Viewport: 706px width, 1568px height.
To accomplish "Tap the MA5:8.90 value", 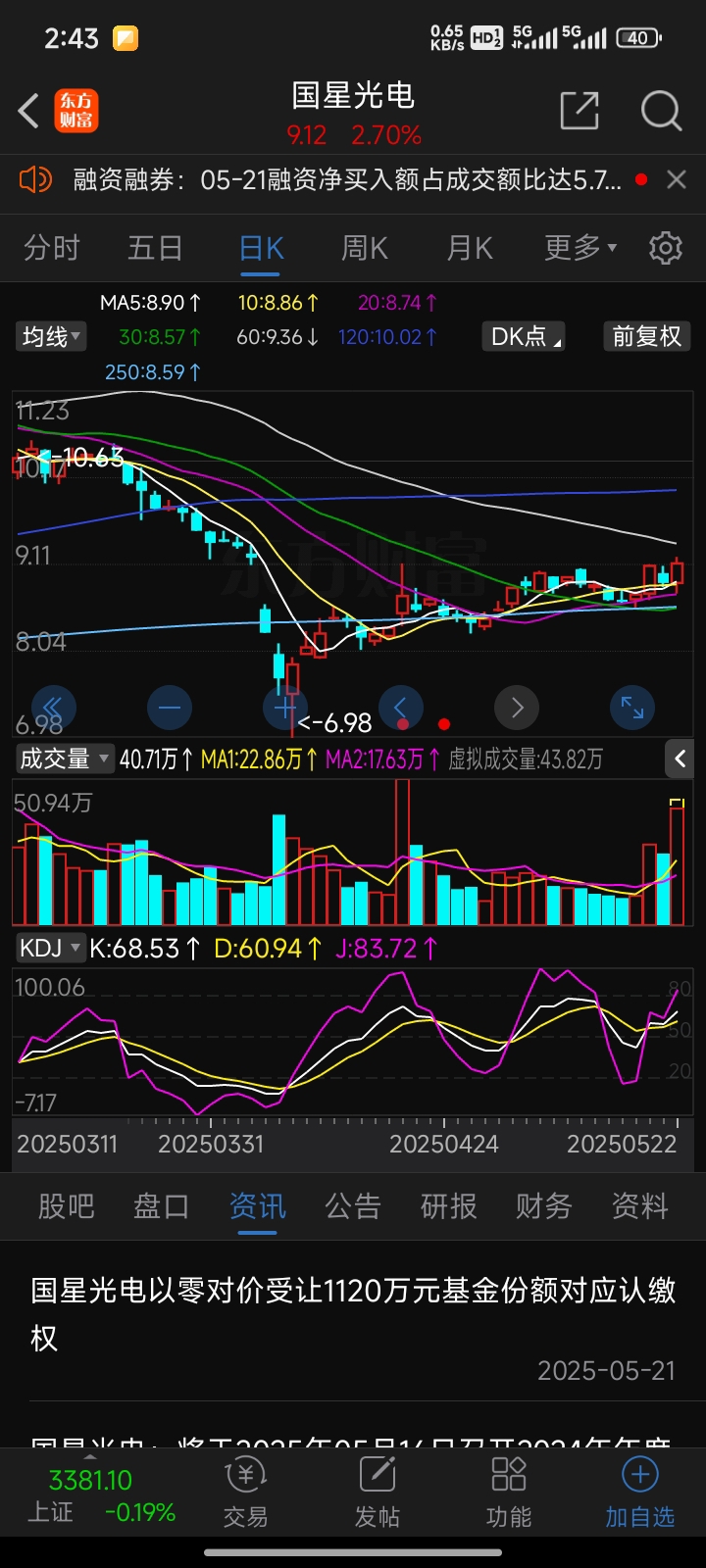I will coord(151,303).
